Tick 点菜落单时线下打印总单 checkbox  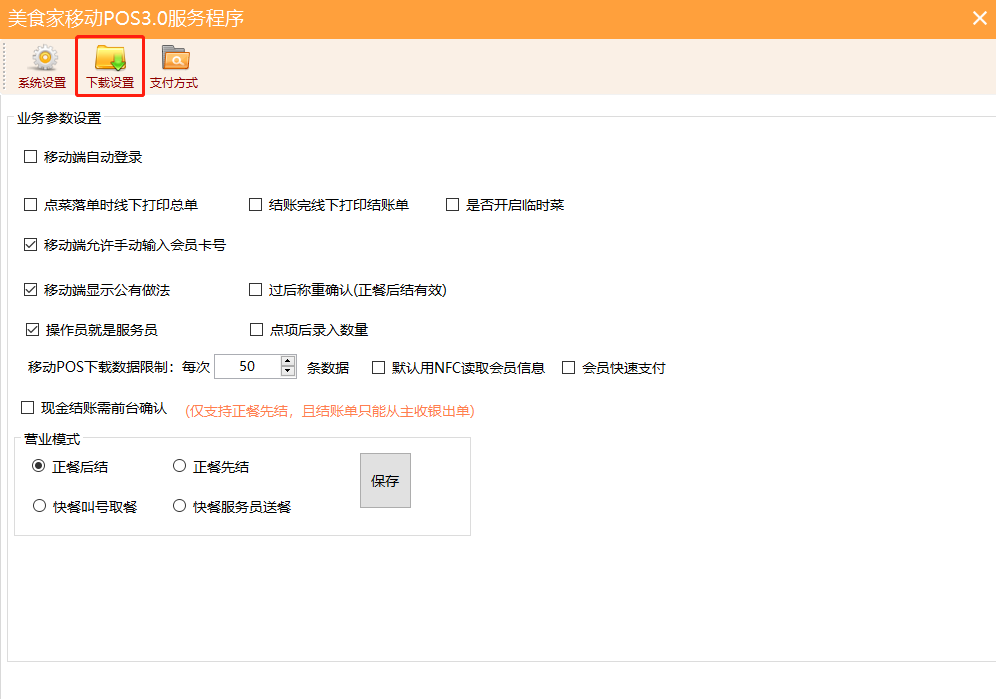click(x=31, y=205)
